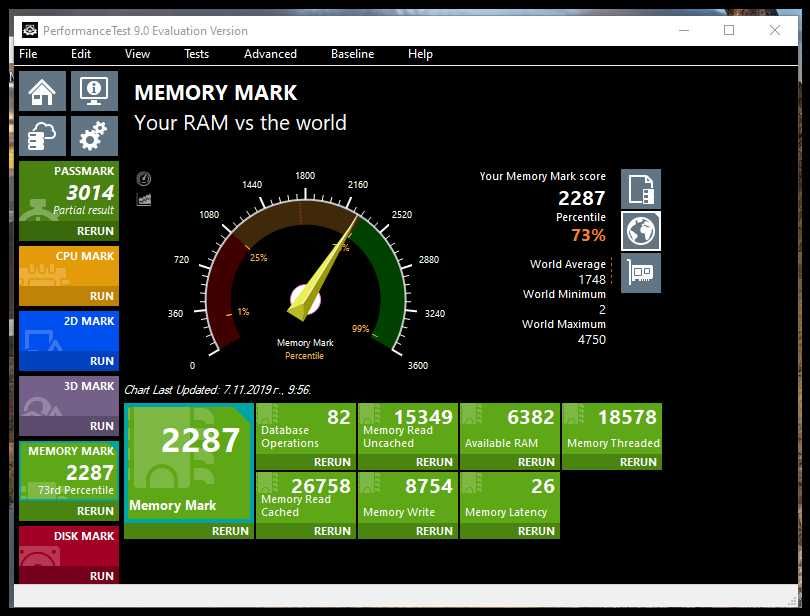Select the world globe comparison icon
Image resolution: width=810 pixels, height=616 pixels.
(x=641, y=231)
